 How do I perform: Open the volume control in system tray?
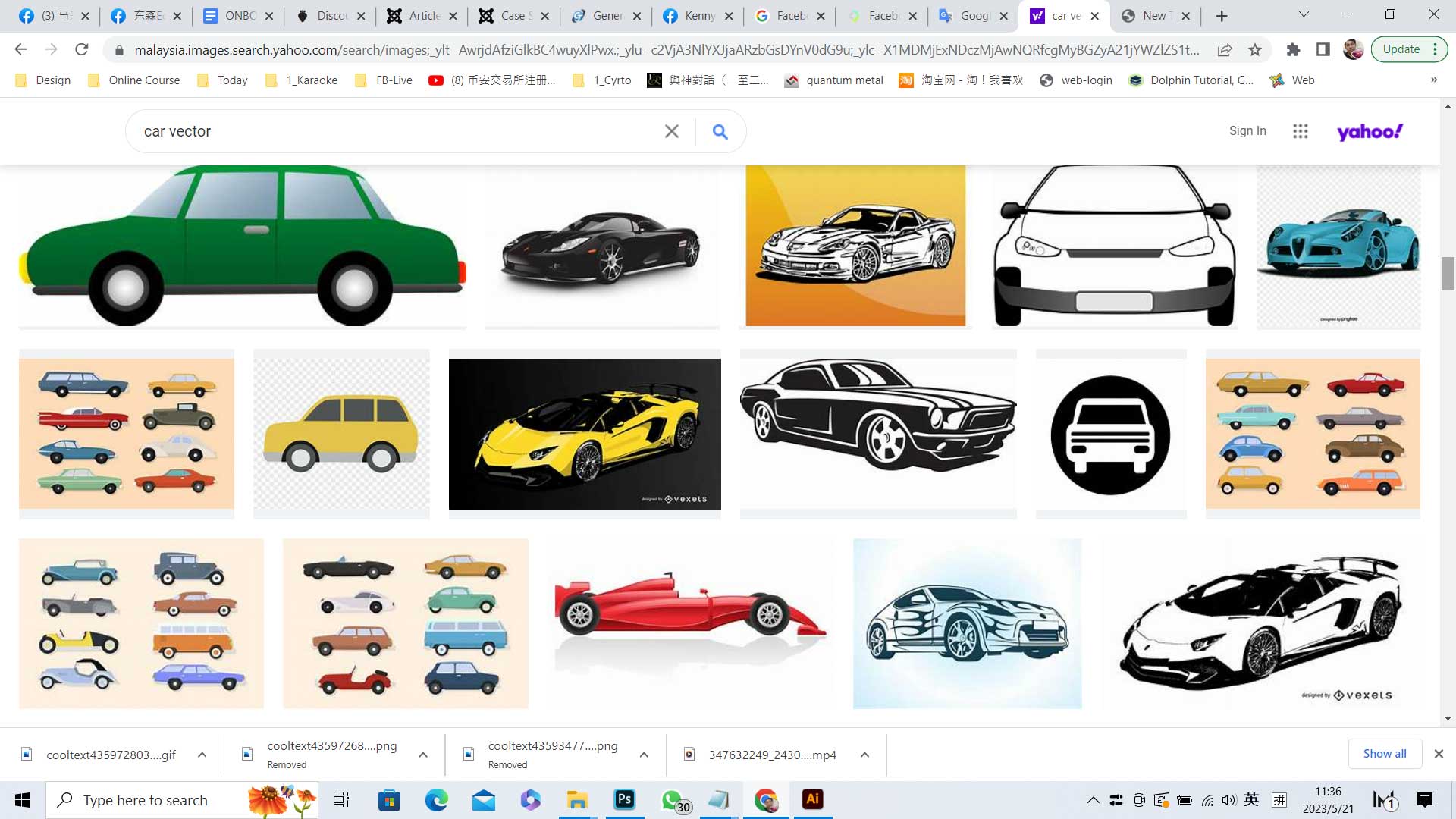pyautogui.click(x=1228, y=799)
